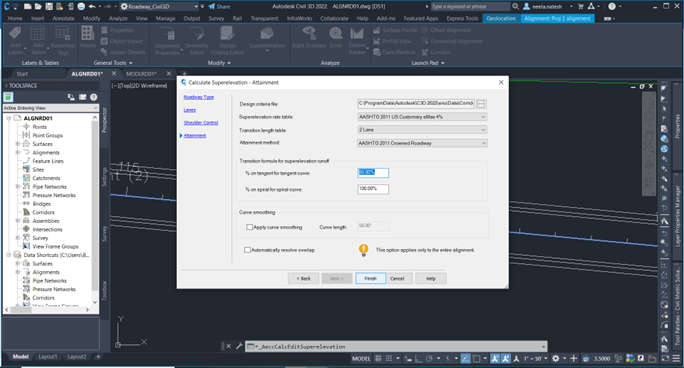The height and width of the screenshot is (368, 684).
Task: Open Active Drawing View dropdown in Toolspace
Action: pyautogui.click(x=51, y=108)
